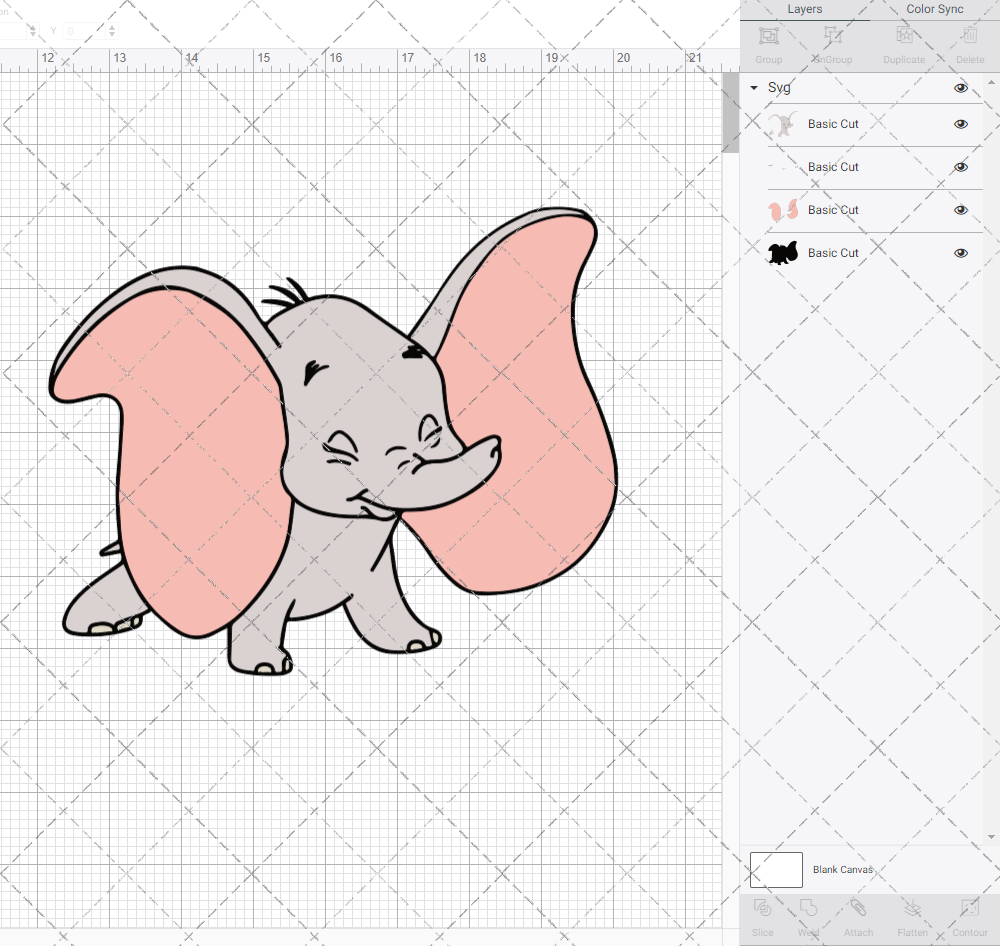Click the Slice tool icon
This screenshot has width=1000, height=946.
[x=762, y=908]
